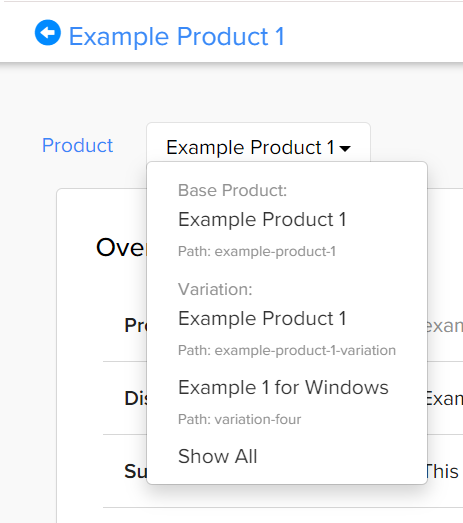463x523 pixels.
Task: Click the caret arrow beside the dropdown label
Action: click(345, 148)
